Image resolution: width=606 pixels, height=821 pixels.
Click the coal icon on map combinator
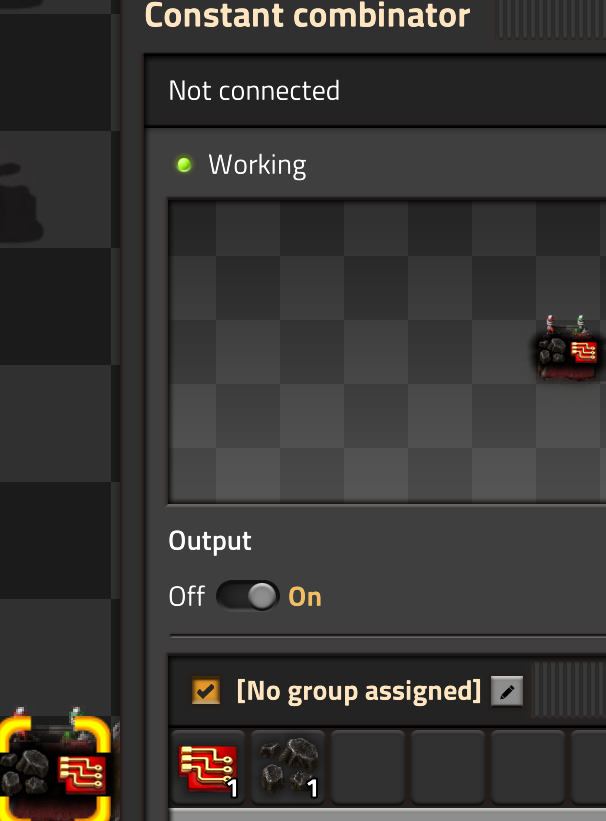[26, 772]
